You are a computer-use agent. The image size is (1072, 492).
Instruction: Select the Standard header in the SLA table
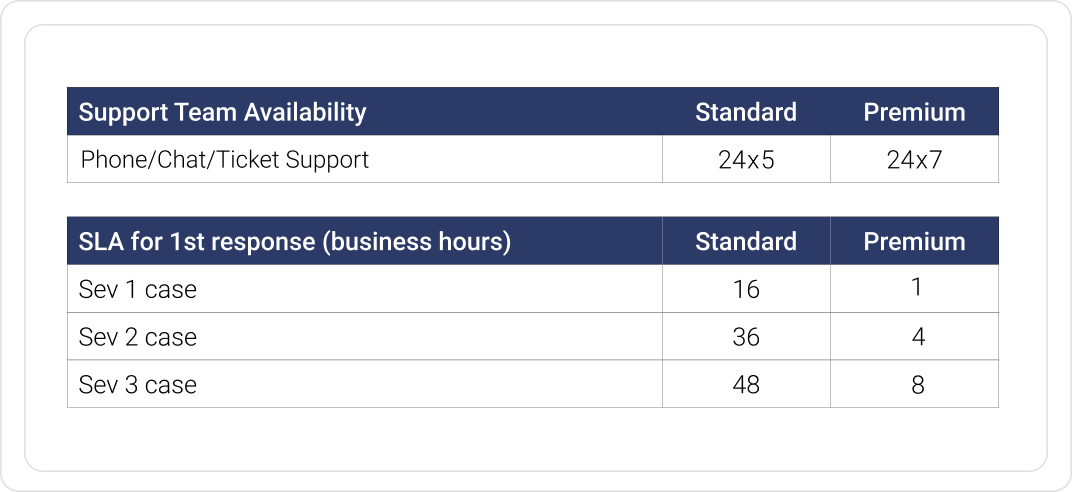coord(746,242)
